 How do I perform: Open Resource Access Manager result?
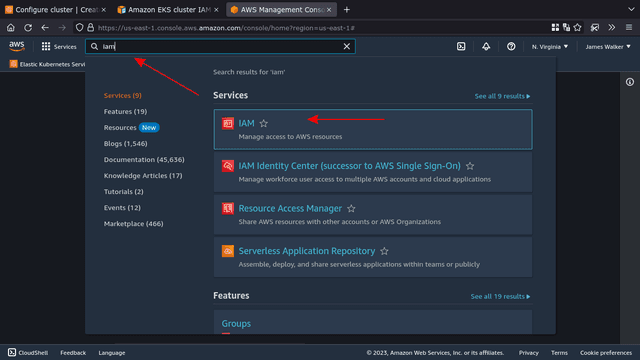(x=290, y=208)
